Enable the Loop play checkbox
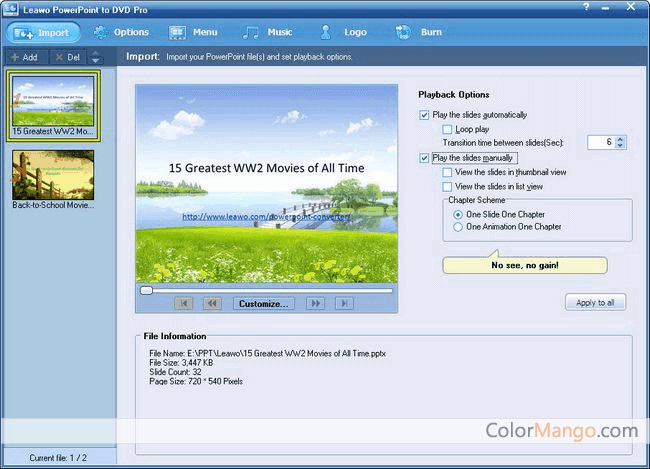The image size is (650, 469). coord(447,129)
